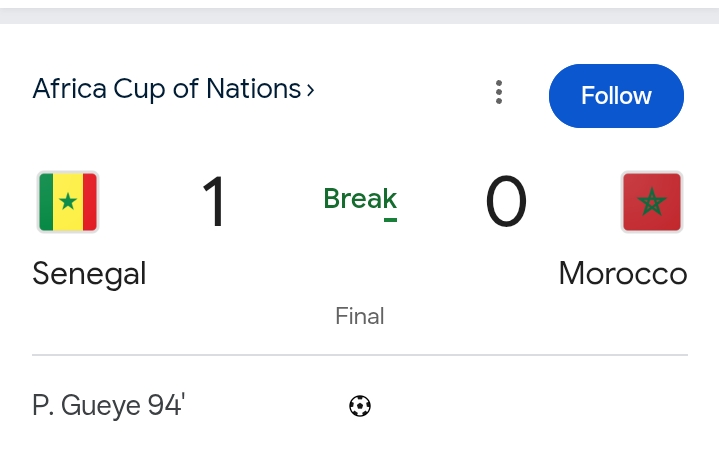The height and width of the screenshot is (449, 719).
Task: Click Morocco's score of 0
Action: click(x=506, y=202)
